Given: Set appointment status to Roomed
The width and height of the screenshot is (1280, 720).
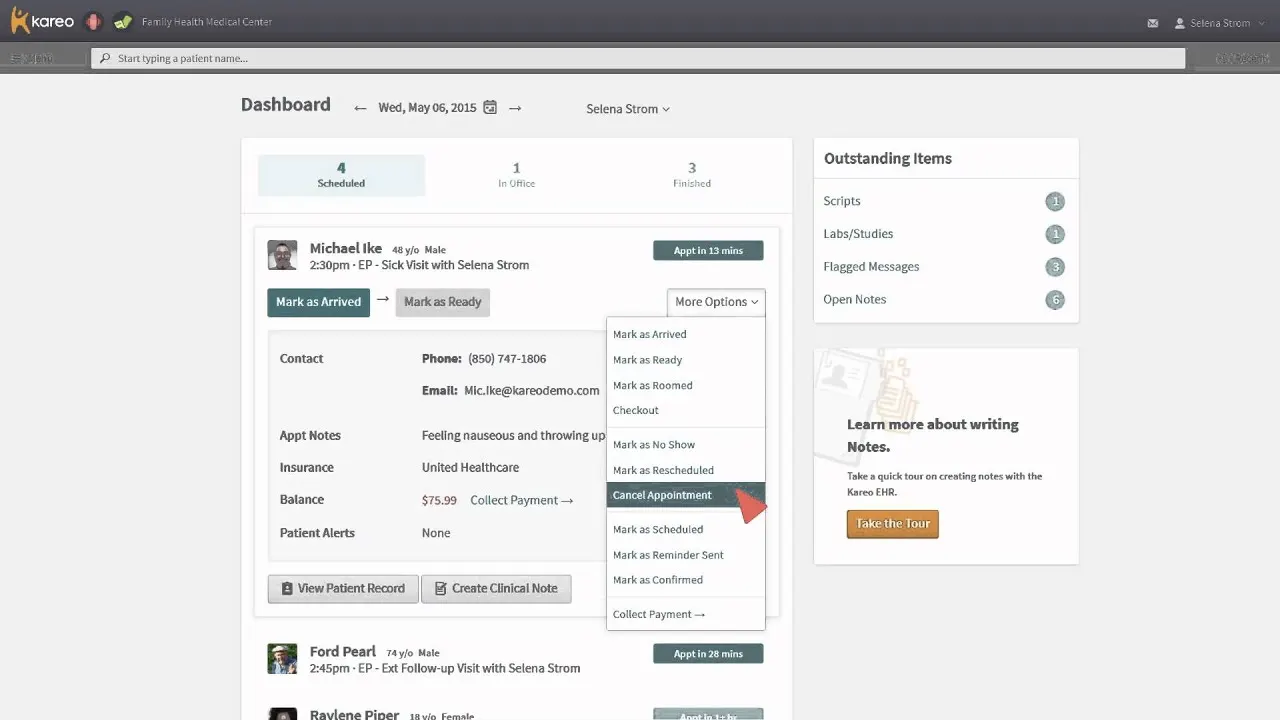Looking at the screenshot, I should click(x=653, y=385).
